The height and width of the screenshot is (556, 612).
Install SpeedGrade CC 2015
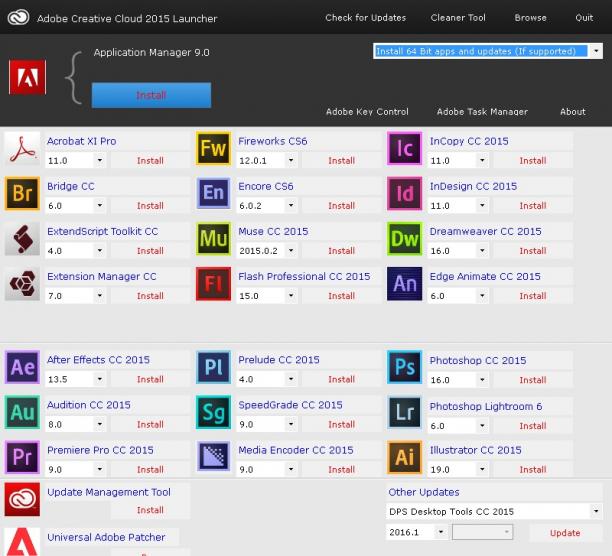tap(342, 425)
